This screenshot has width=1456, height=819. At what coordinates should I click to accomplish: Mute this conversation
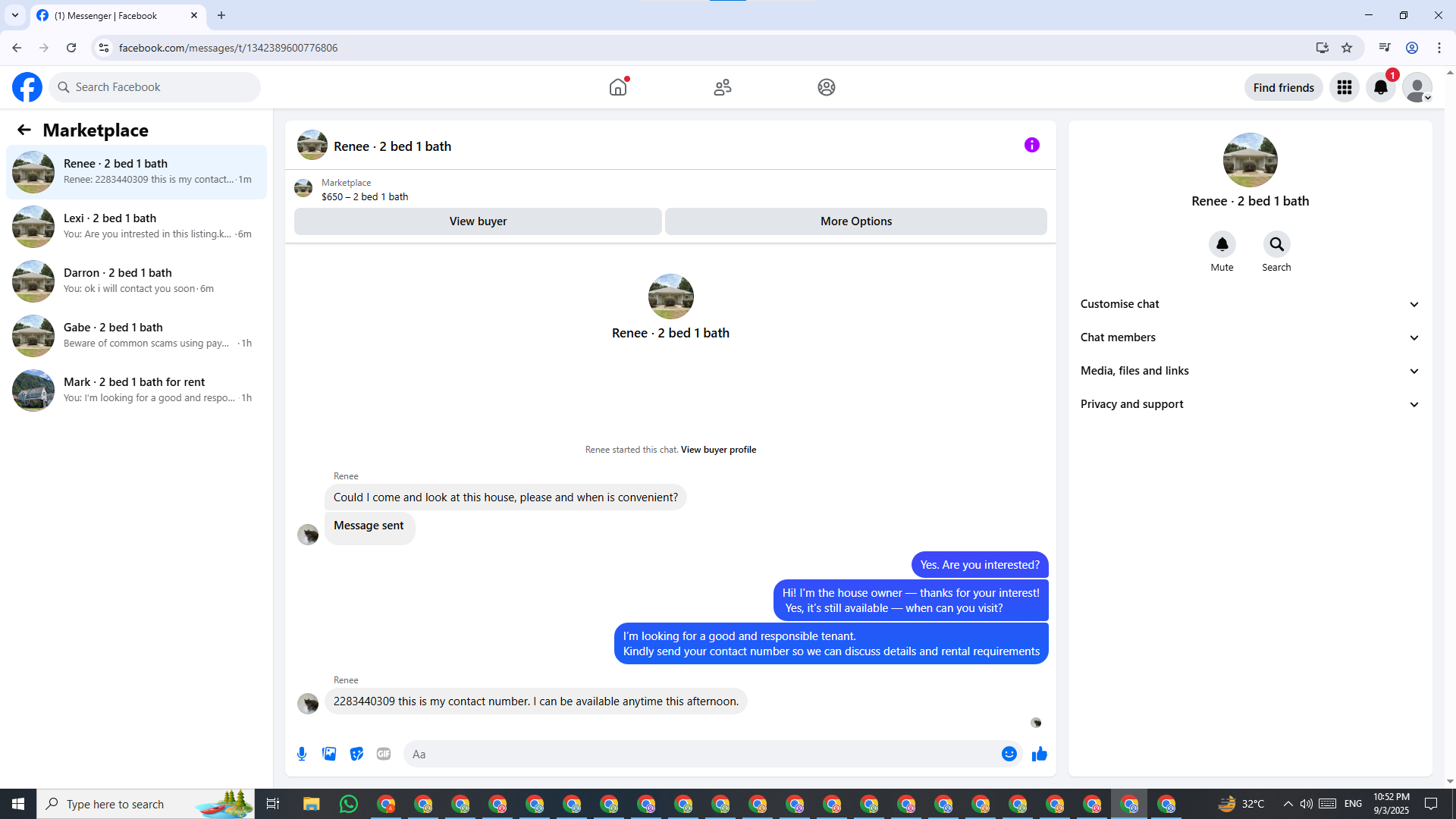click(1222, 244)
